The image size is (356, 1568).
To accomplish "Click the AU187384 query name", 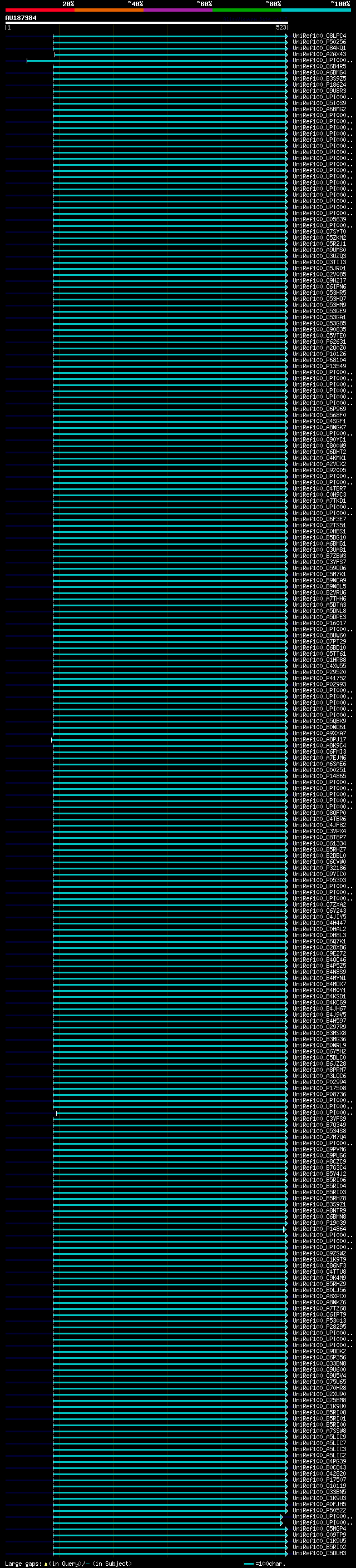I will click(21, 18).
